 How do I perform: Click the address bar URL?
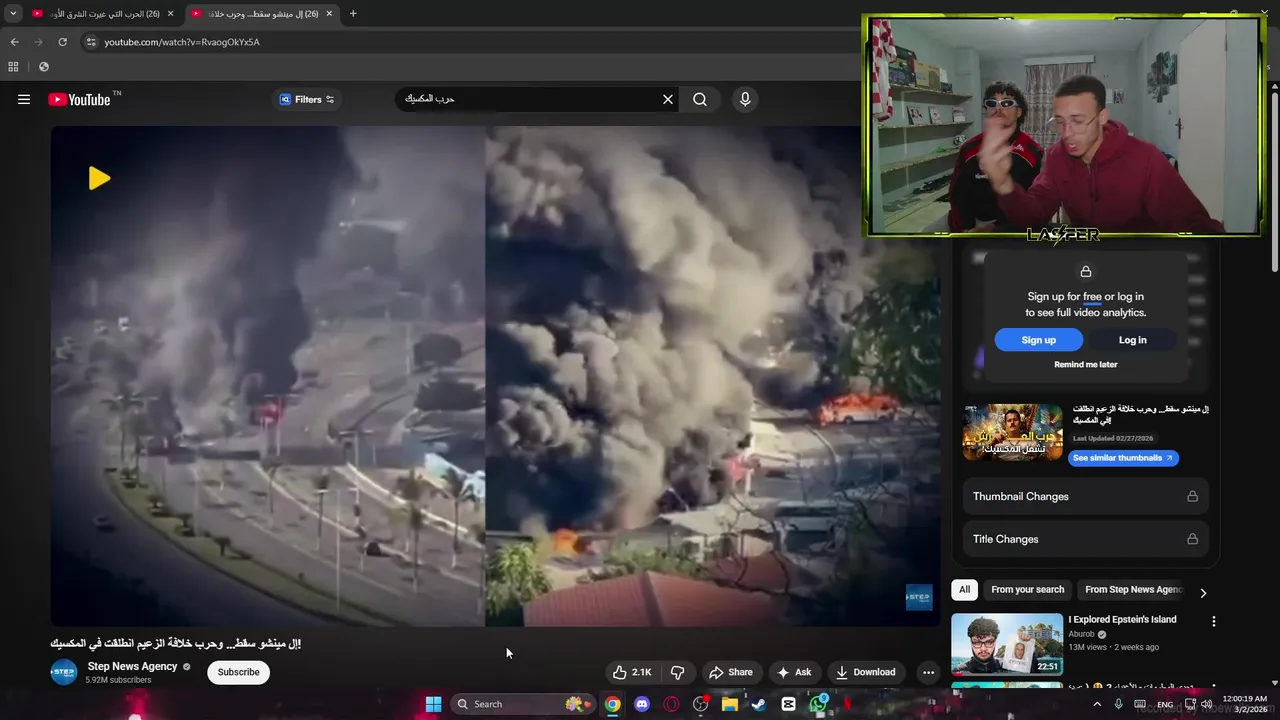[x=182, y=42]
